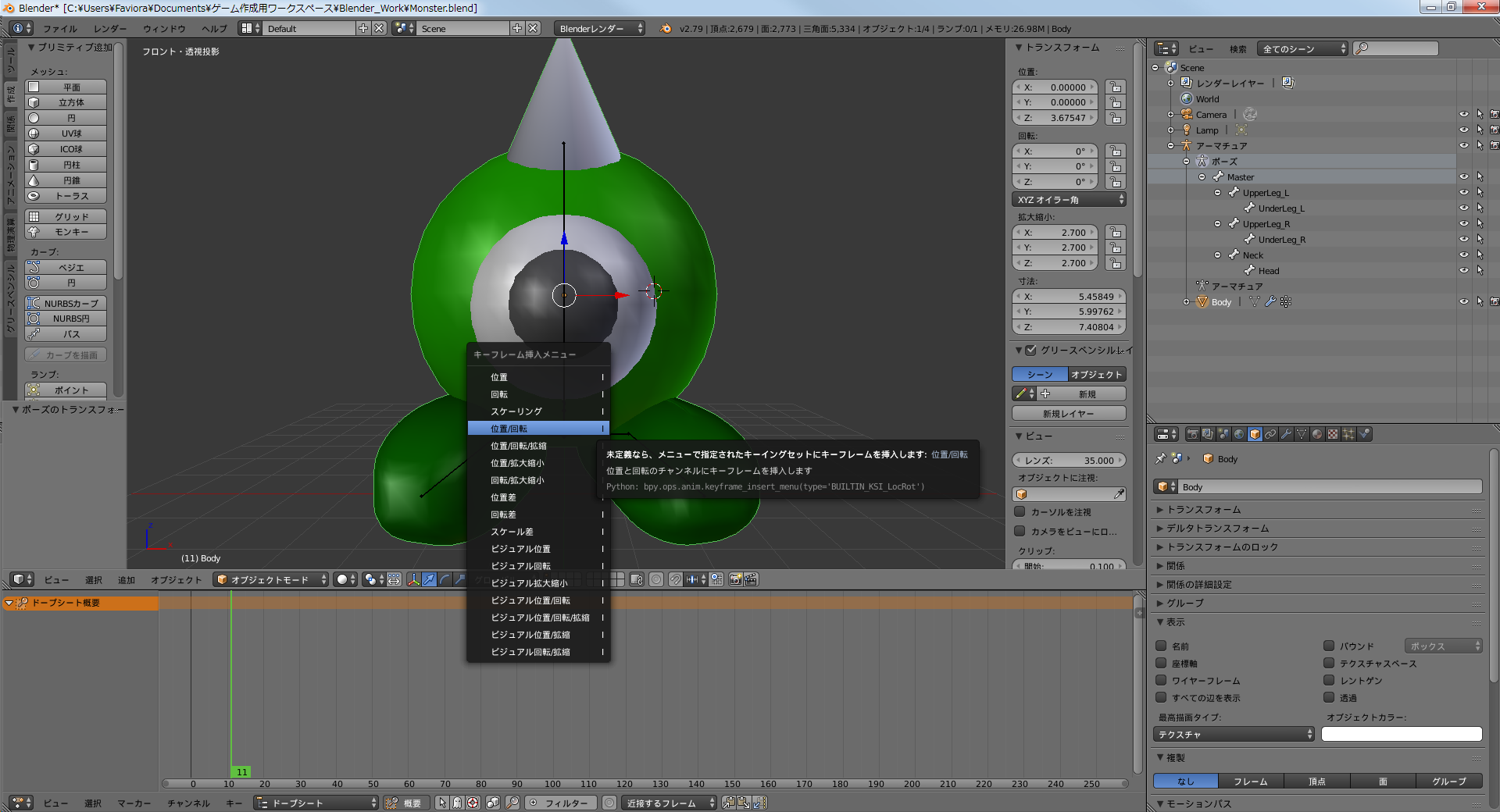Screen dimensions: 1500x812
Task: Add a 'UV球' mesh primitive
Action: pos(66,134)
